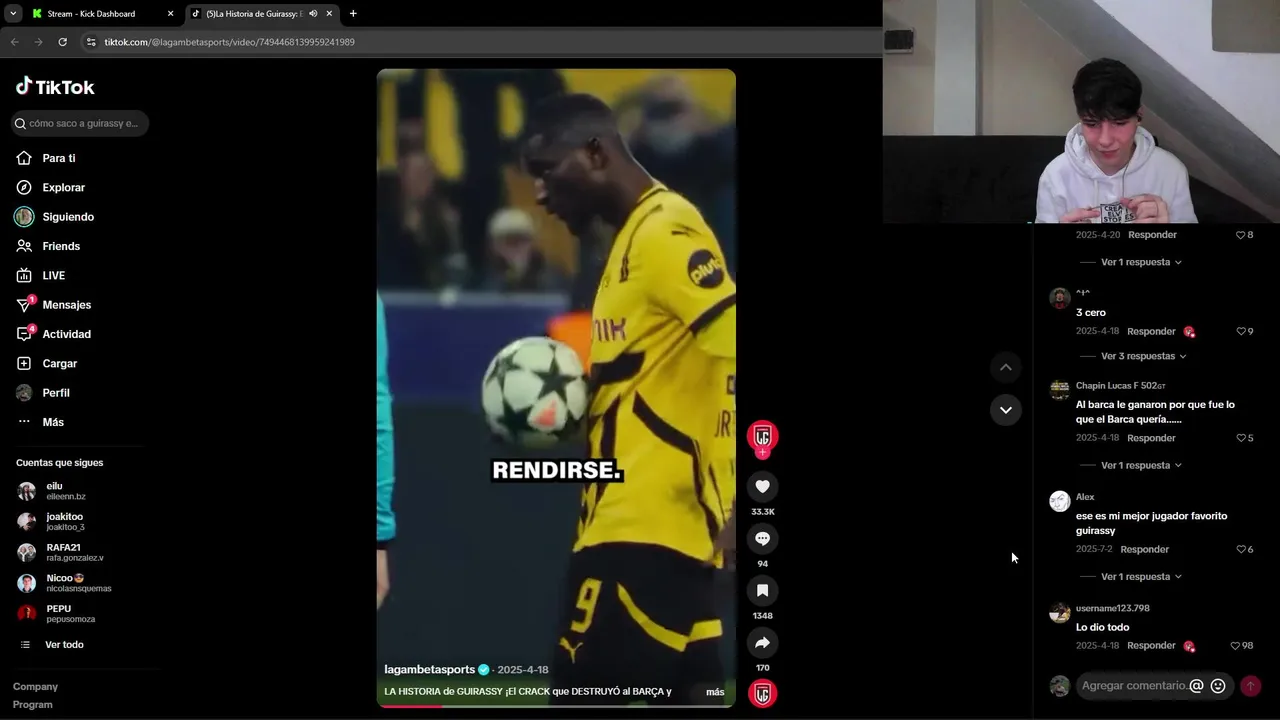
Task: Reload the page
Action: click(62, 42)
